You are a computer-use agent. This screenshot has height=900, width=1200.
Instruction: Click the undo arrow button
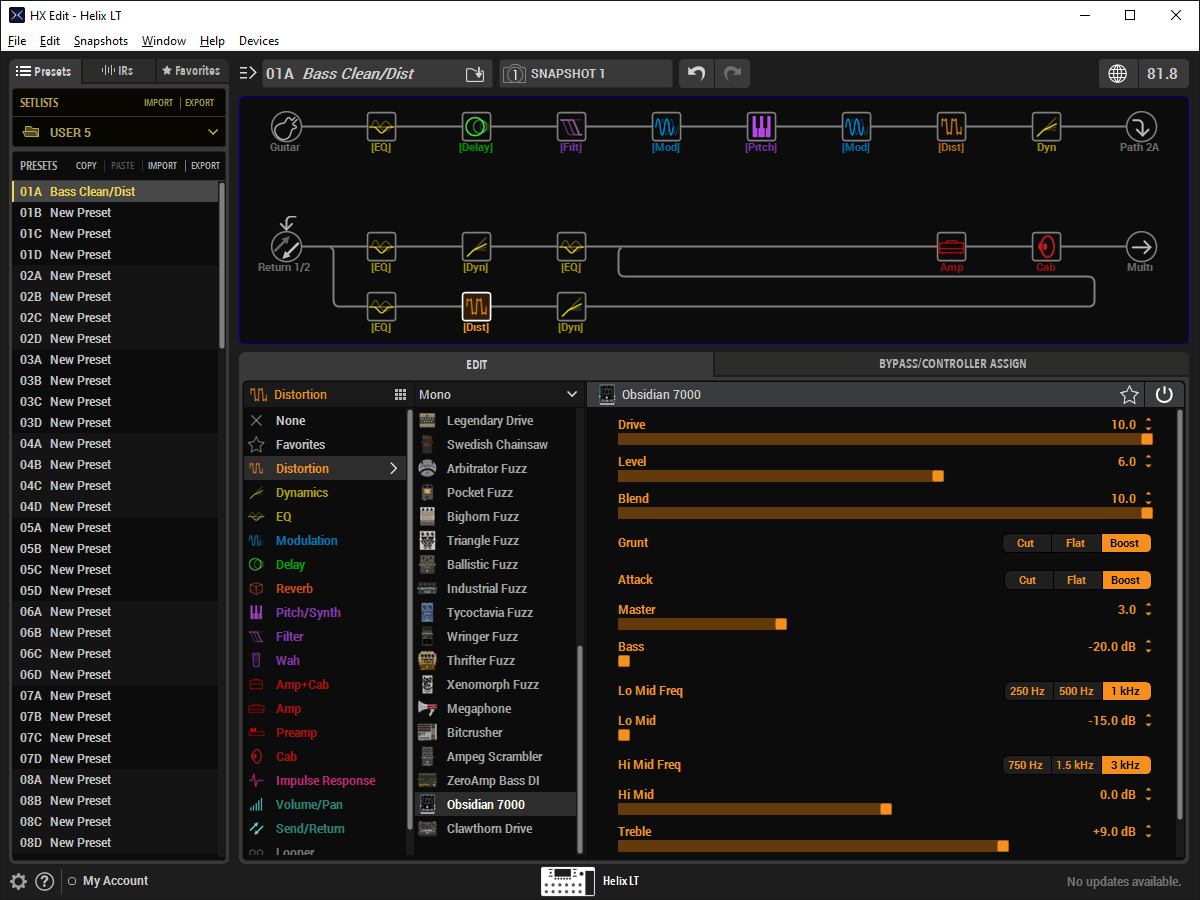click(697, 73)
